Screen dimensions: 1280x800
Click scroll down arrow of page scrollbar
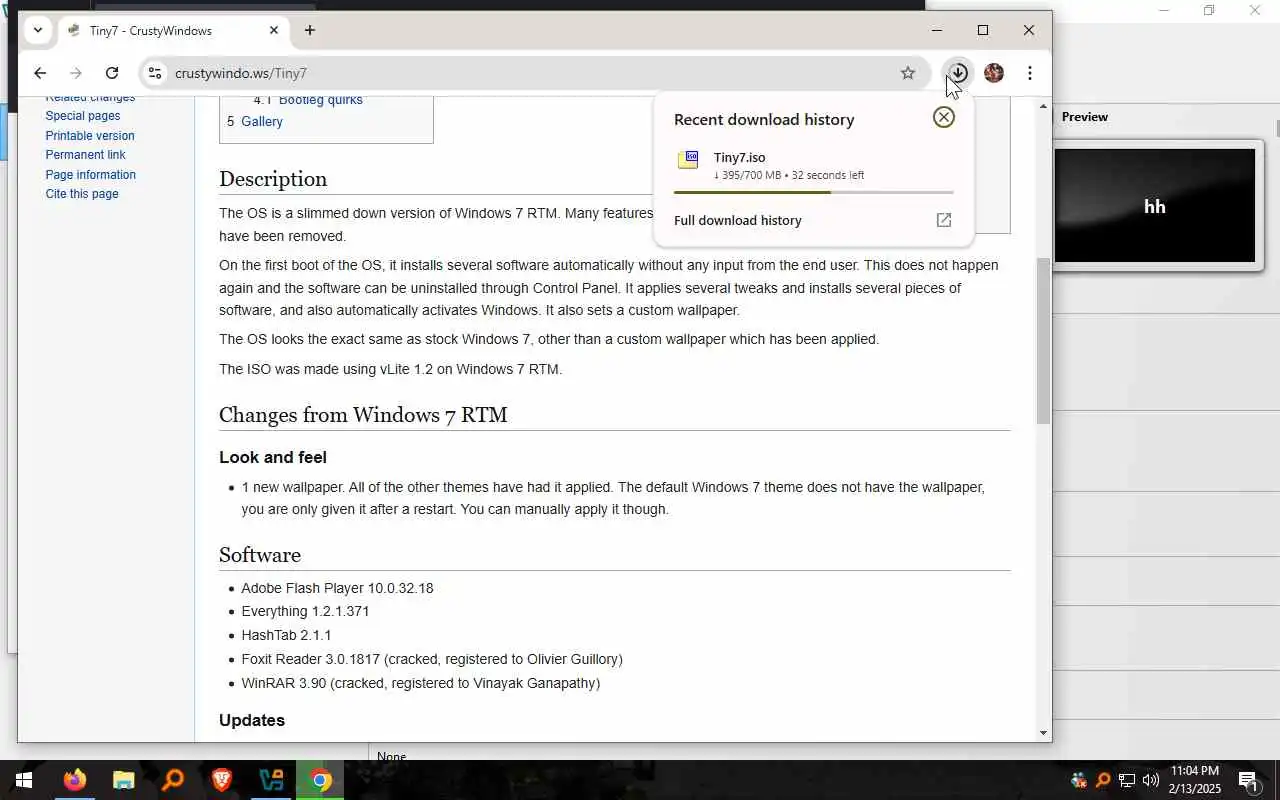1043,733
